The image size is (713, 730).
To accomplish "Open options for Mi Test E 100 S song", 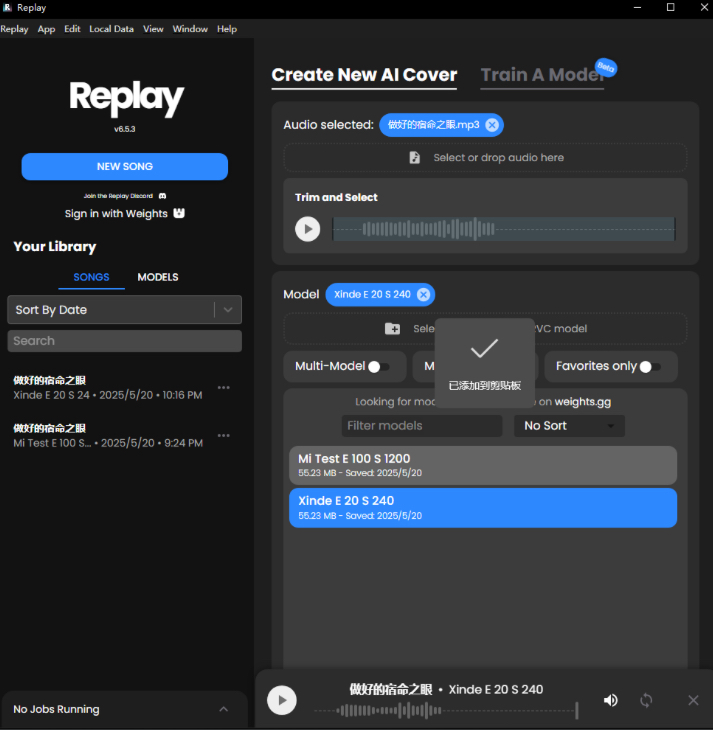I will [x=224, y=435].
